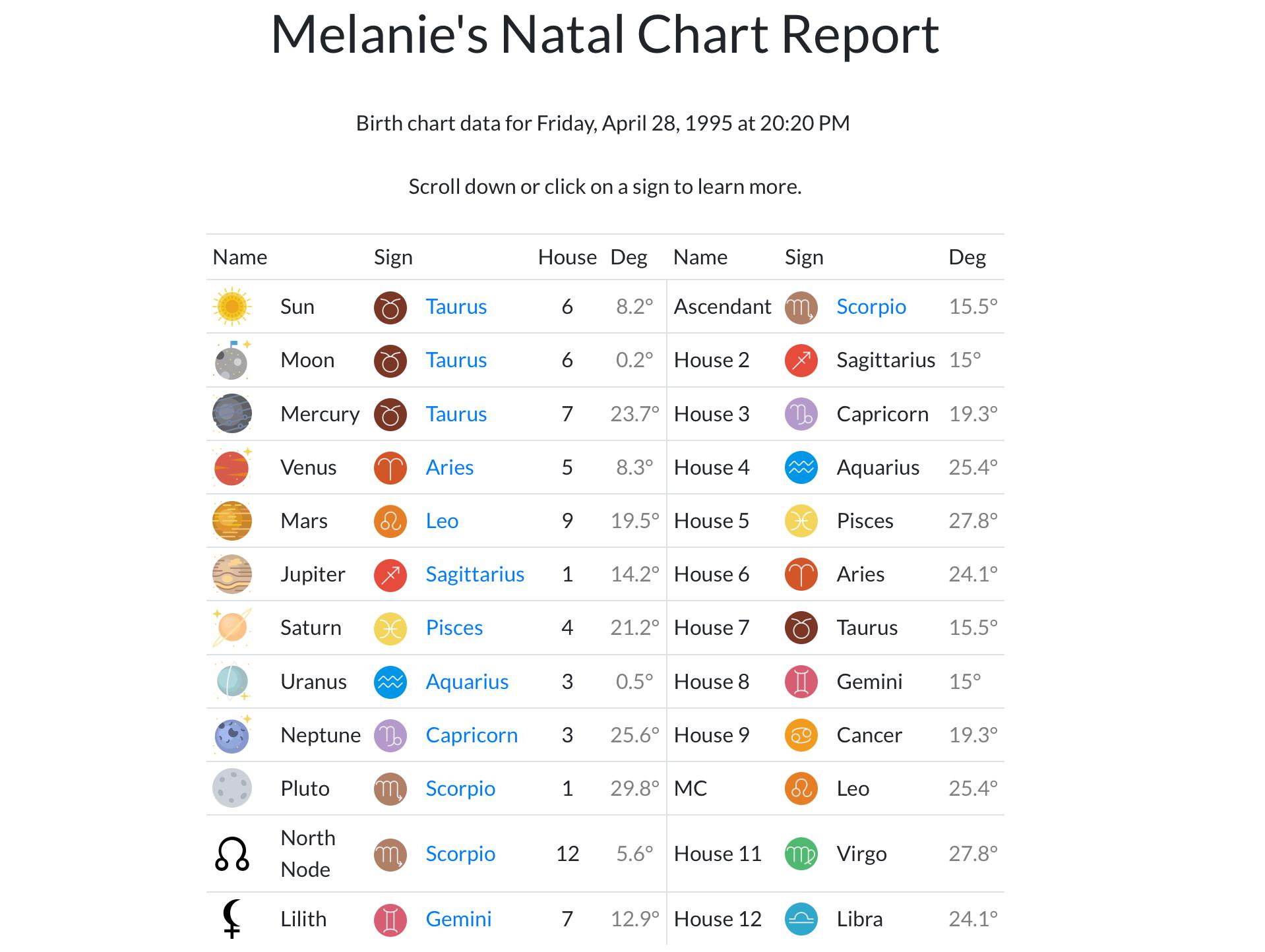Select the Jupiter planet icon

[232, 574]
